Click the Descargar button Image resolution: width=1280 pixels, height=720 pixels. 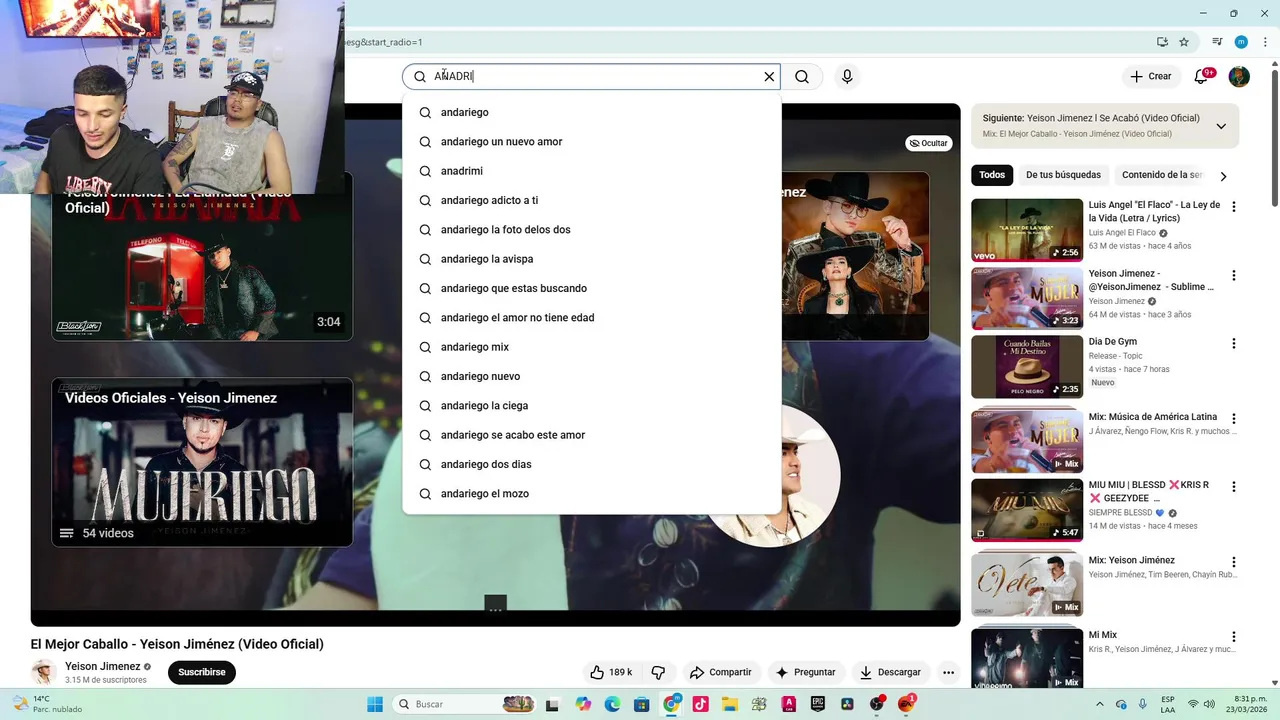pos(890,672)
